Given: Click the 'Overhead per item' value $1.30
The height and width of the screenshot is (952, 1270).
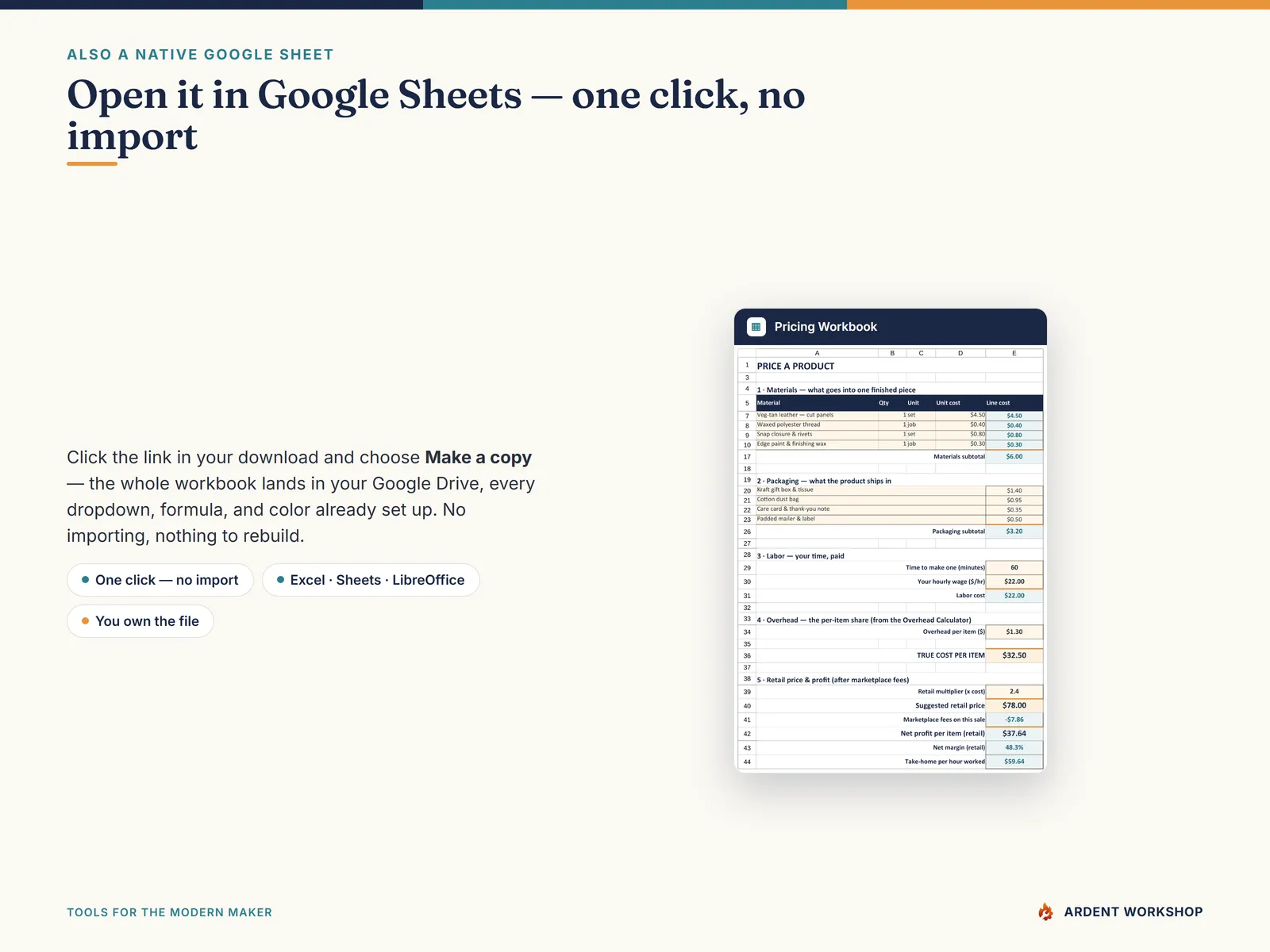Looking at the screenshot, I should (x=1014, y=631).
